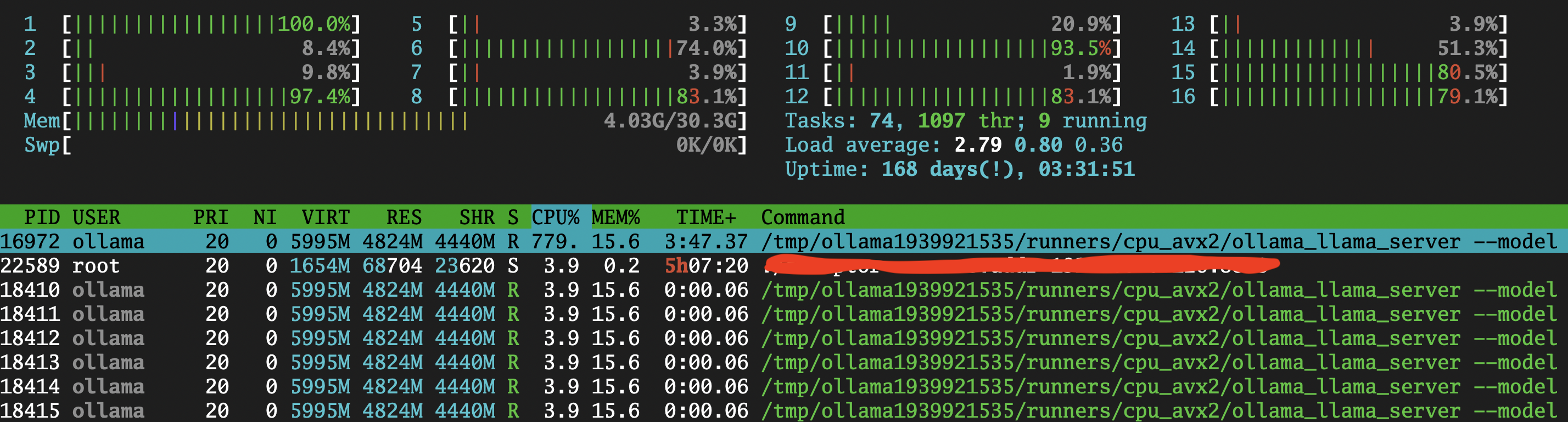Click the Uptime 168 days display
1568x422 pixels.
pyautogui.click(x=960, y=169)
